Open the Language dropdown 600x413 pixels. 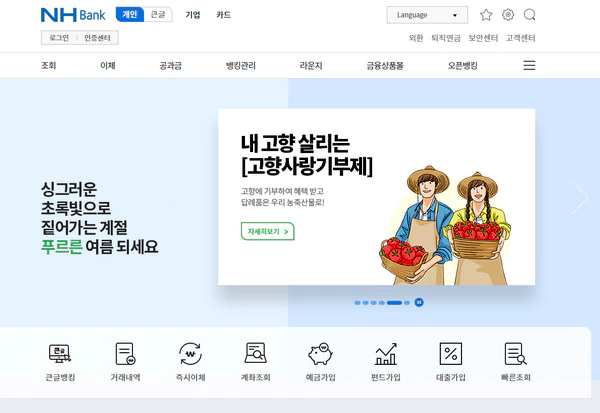pos(427,15)
